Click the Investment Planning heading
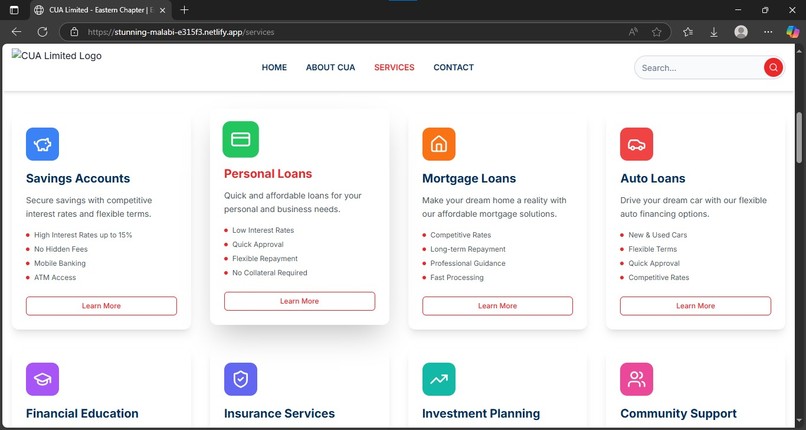806x430 pixels. (x=481, y=414)
